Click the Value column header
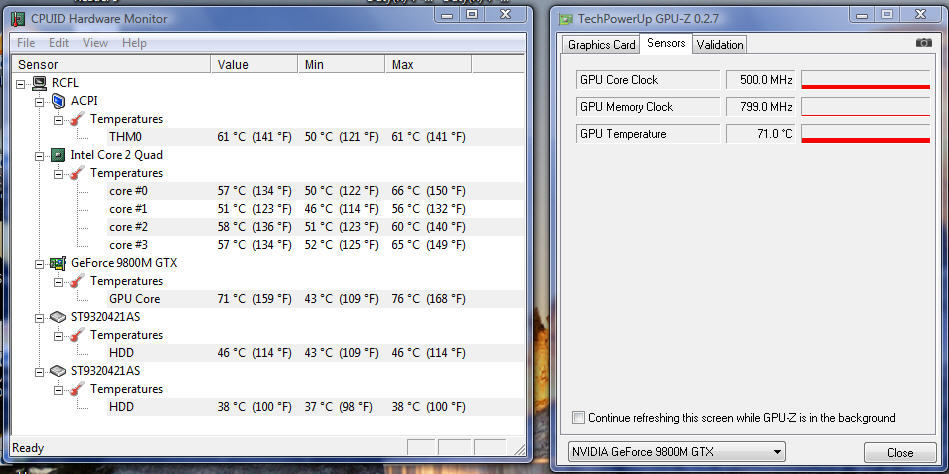Viewport: 949px width, 474px height. pyautogui.click(x=254, y=64)
